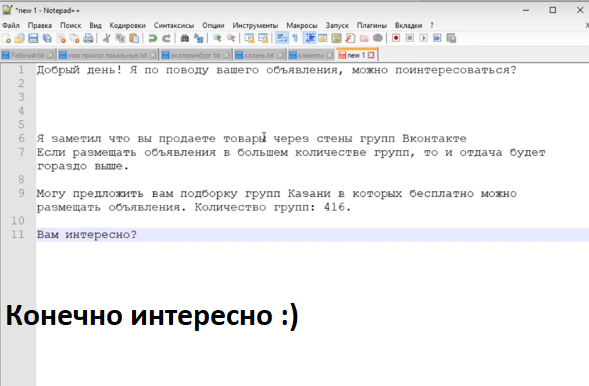Toggle Show All Characters pilcrow icon
The height and width of the screenshot is (386, 589).
coord(295,38)
